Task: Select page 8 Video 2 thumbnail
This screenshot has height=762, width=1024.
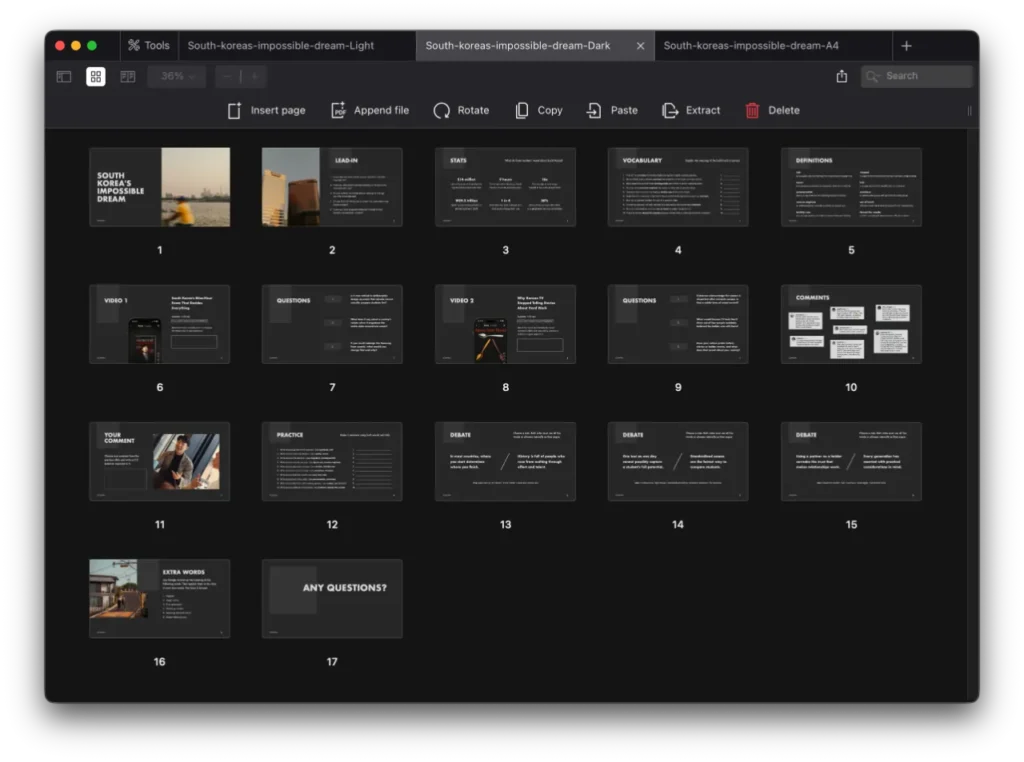Action: pyautogui.click(x=505, y=325)
